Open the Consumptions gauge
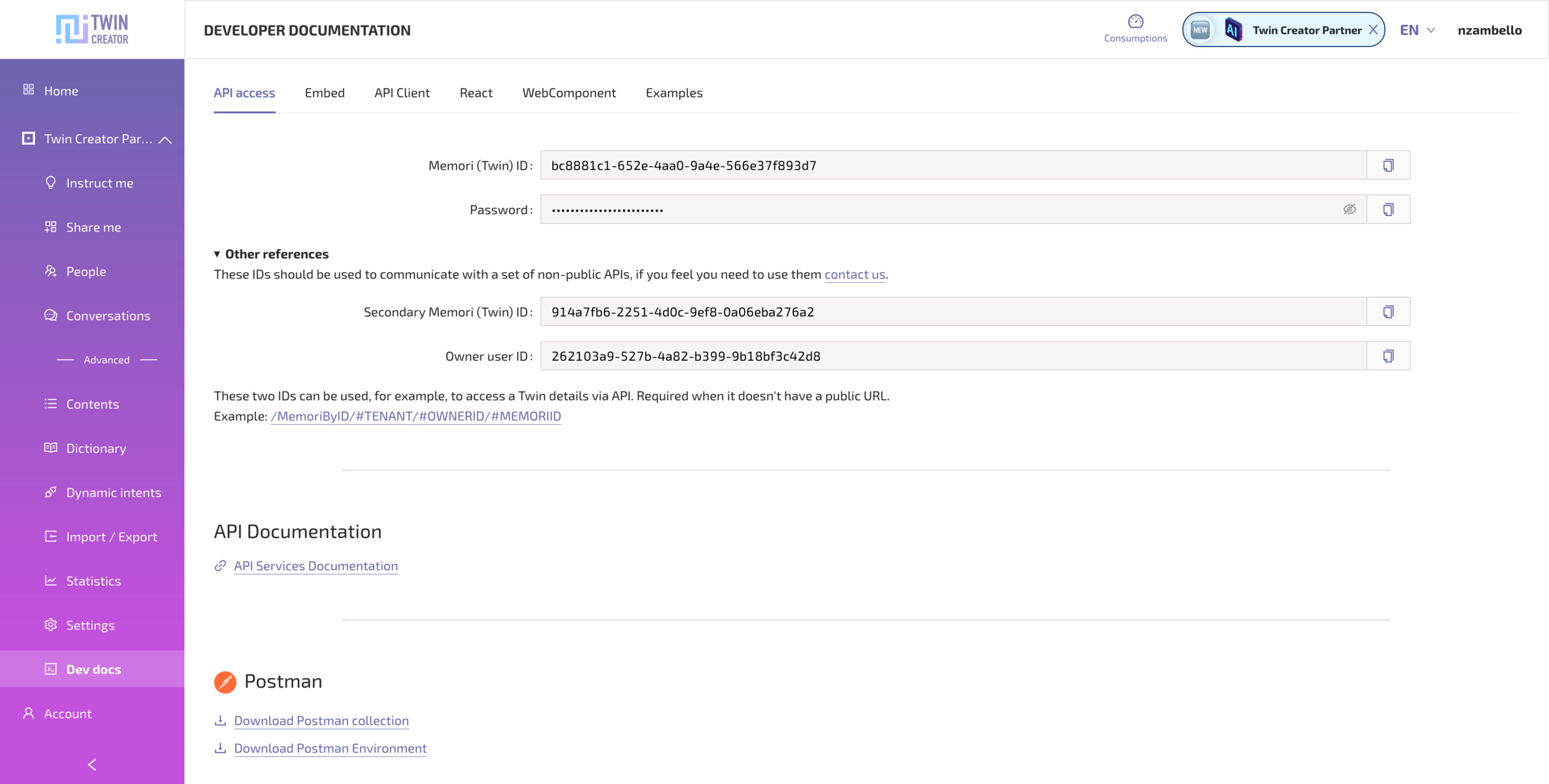The image size is (1549, 784). 1135,28
